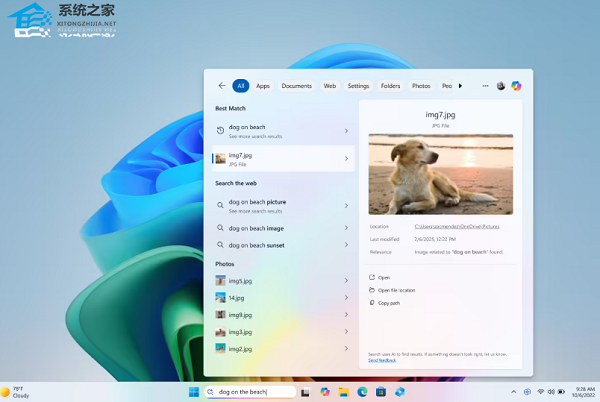The image size is (600, 402).
Task: Open the 'dog on beach' recent search
Action: [283, 131]
